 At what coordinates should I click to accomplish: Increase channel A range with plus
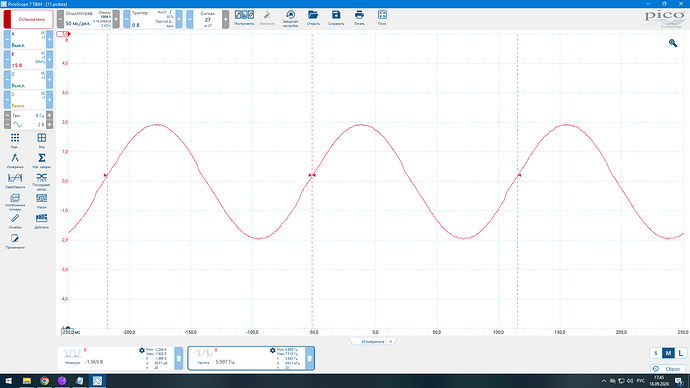(49, 40)
